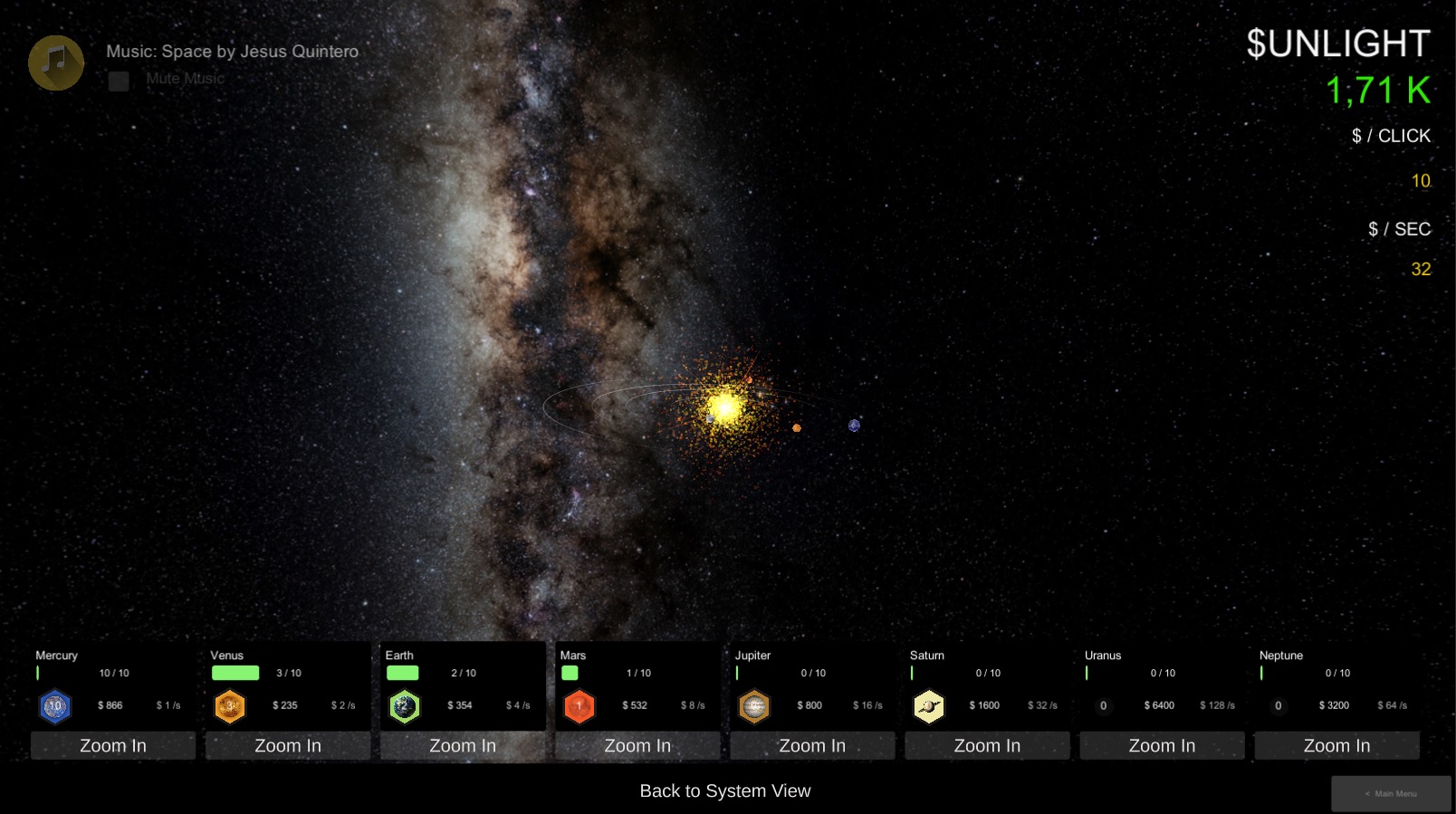Viewport: 1456px width, 814px height.
Task: Click the Uranus level 0 icon
Action: tap(1103, 705)
